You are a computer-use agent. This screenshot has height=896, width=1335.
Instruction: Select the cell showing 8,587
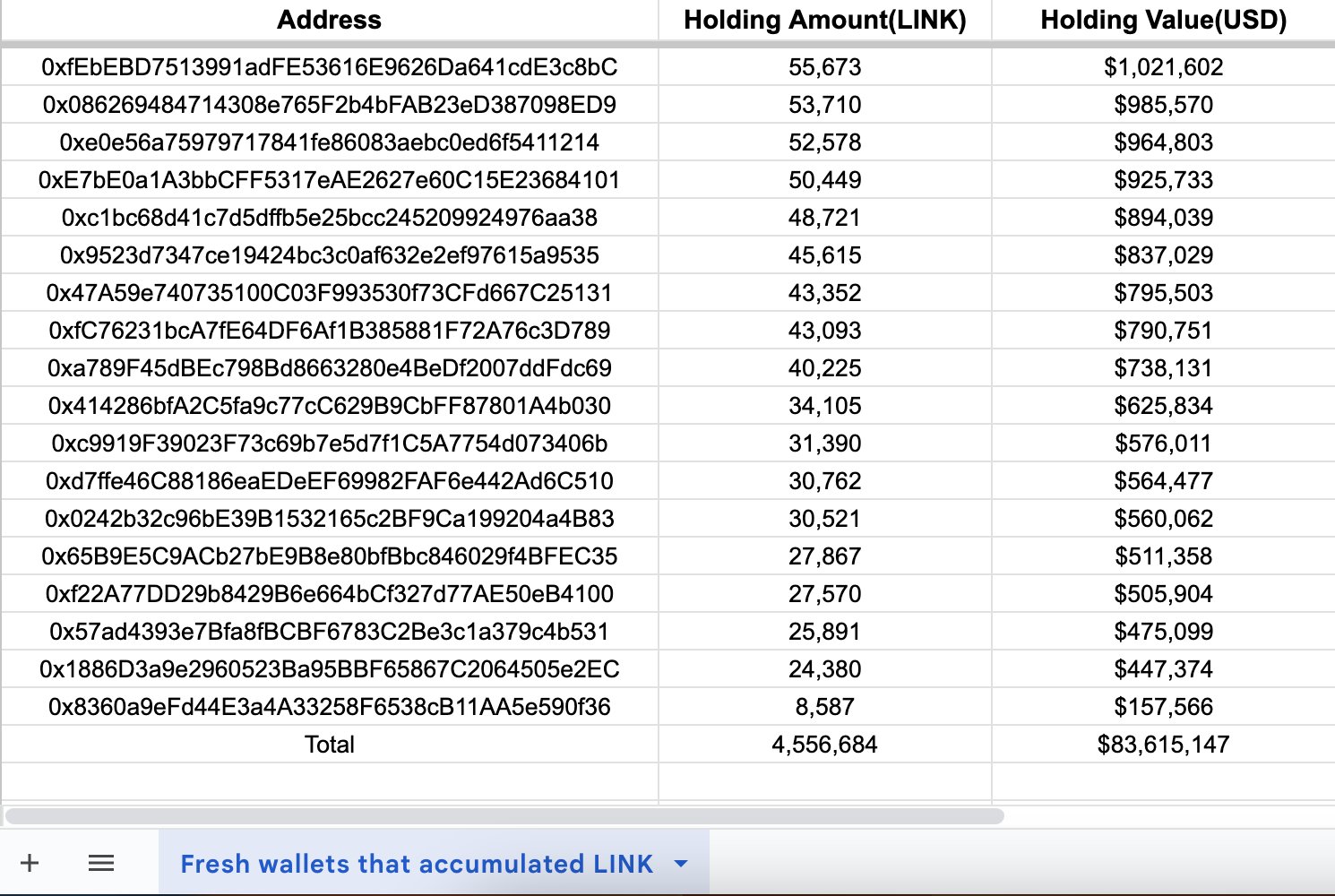[824, 707]
